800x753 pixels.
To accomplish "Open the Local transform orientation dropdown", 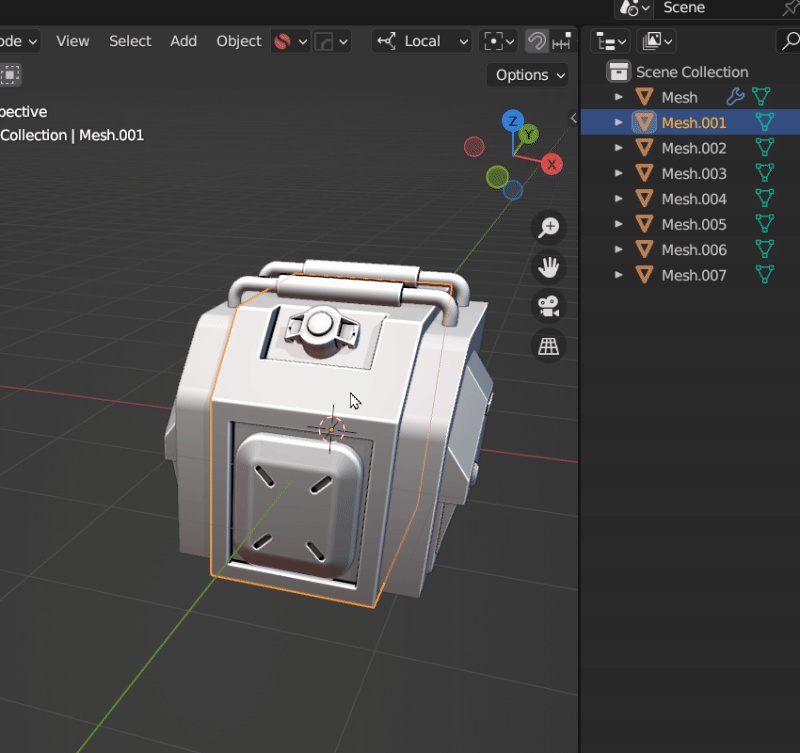I will 421,41.
